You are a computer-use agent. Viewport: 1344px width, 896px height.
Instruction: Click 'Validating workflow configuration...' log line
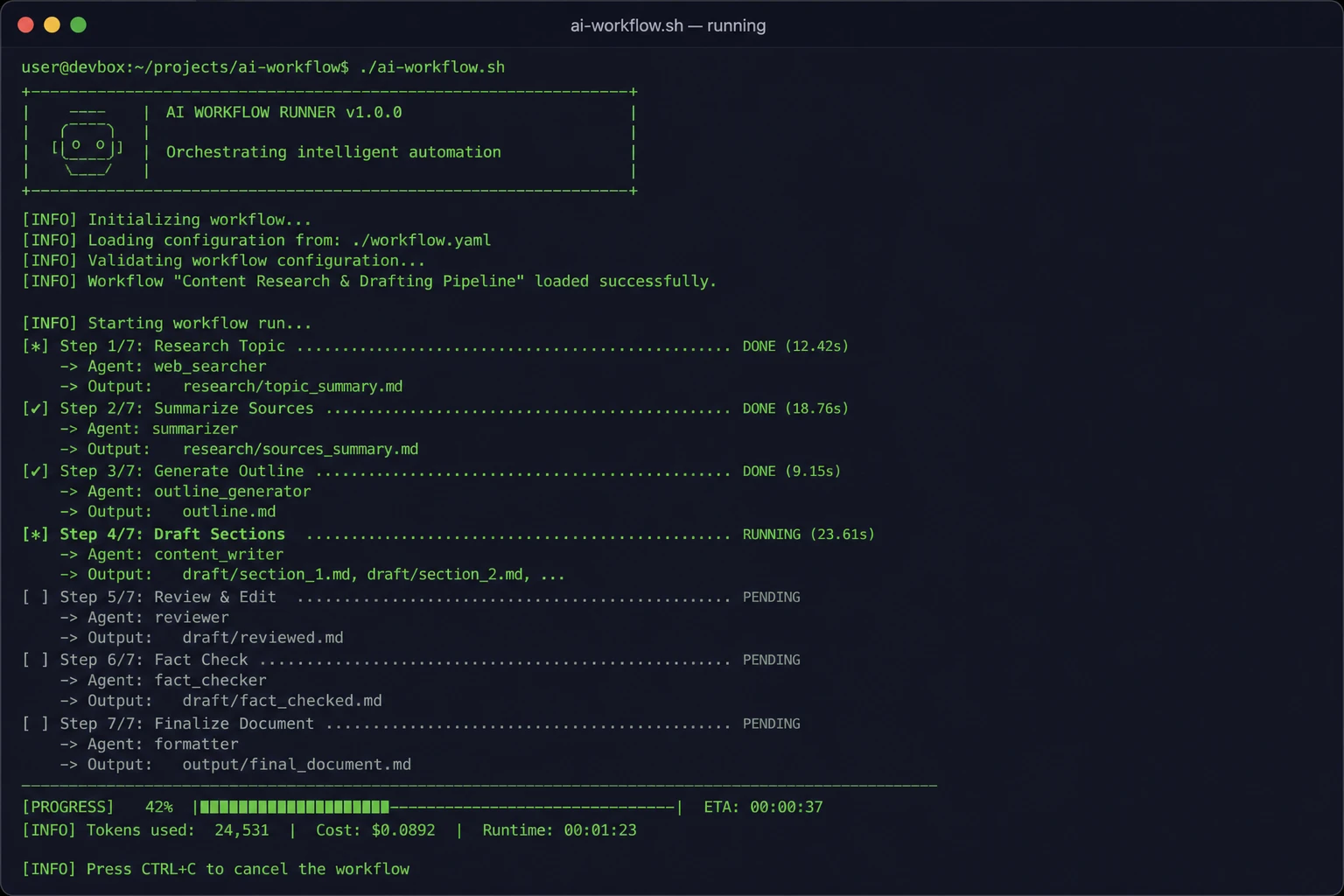256,261
